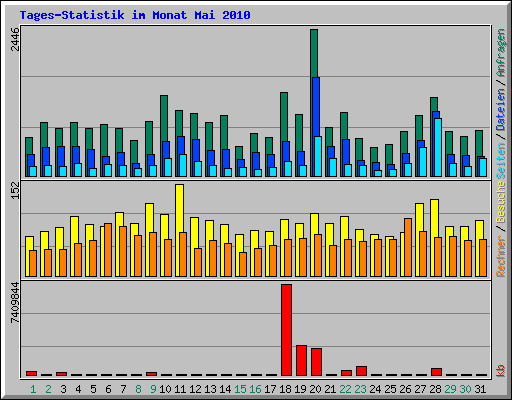The width and height of the screenshot is (512, 400).
Task: Select day label '17' on the x-axis
Action: click(x=270, y=389)
